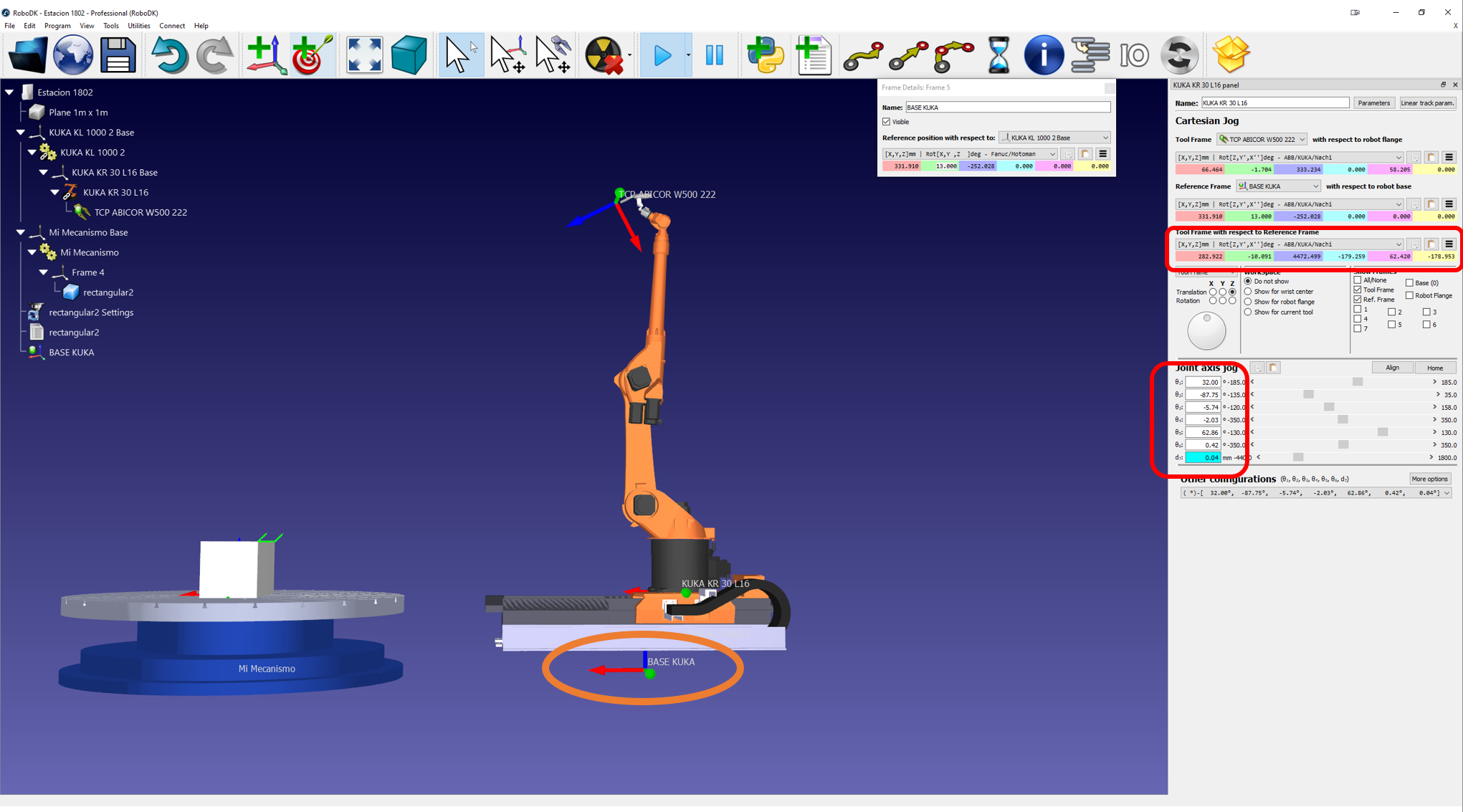This screenshot has width=1463, height=812.
Task: Select Show for wrist center radio option
Action: (1248, 292)
